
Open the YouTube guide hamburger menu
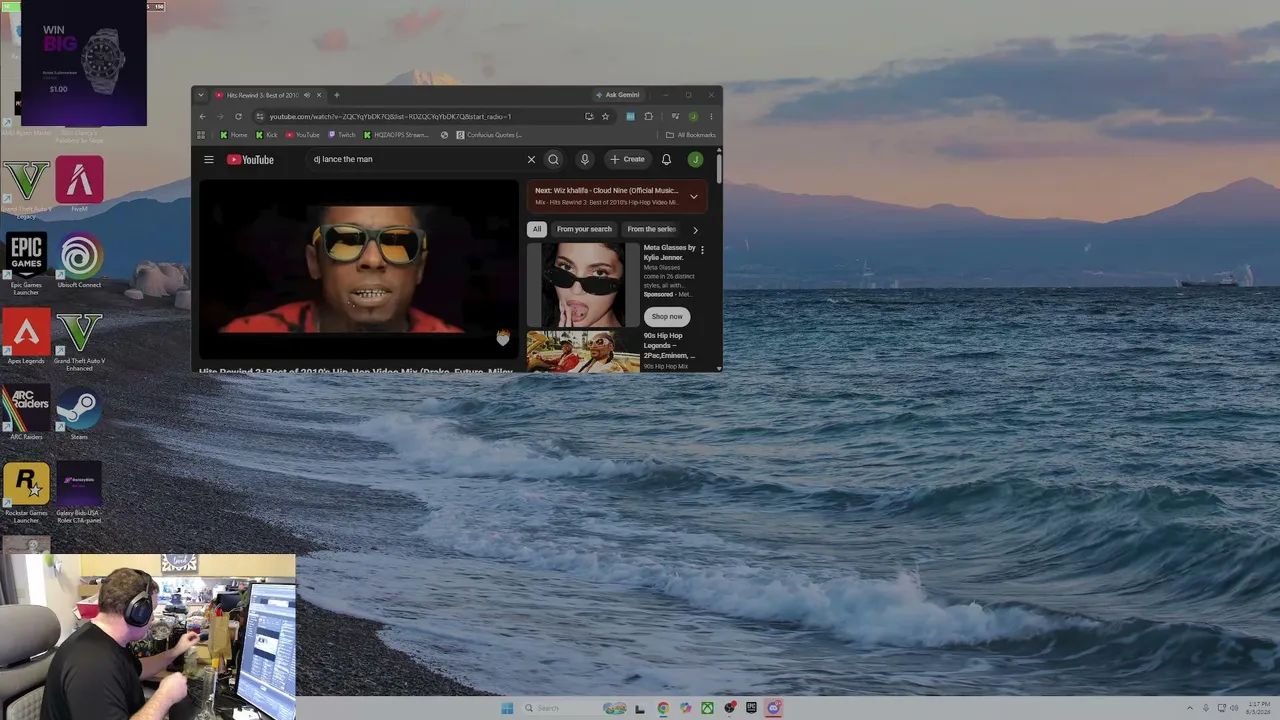pyautogui.click(x=209, y=159)
